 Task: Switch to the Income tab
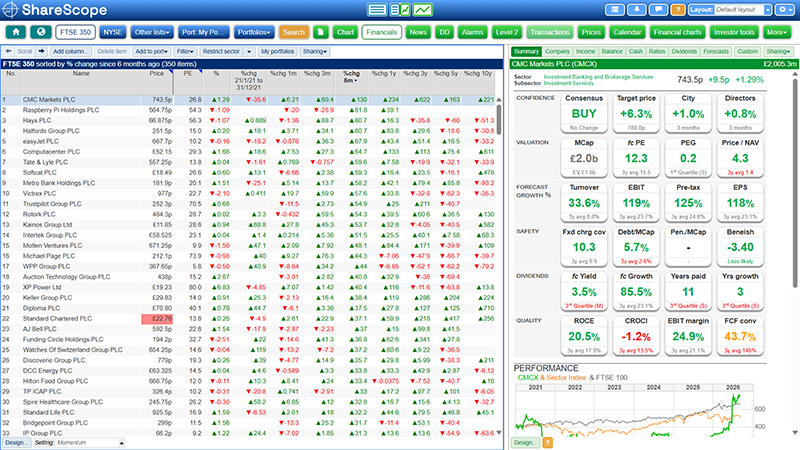(x=586, y=52)
